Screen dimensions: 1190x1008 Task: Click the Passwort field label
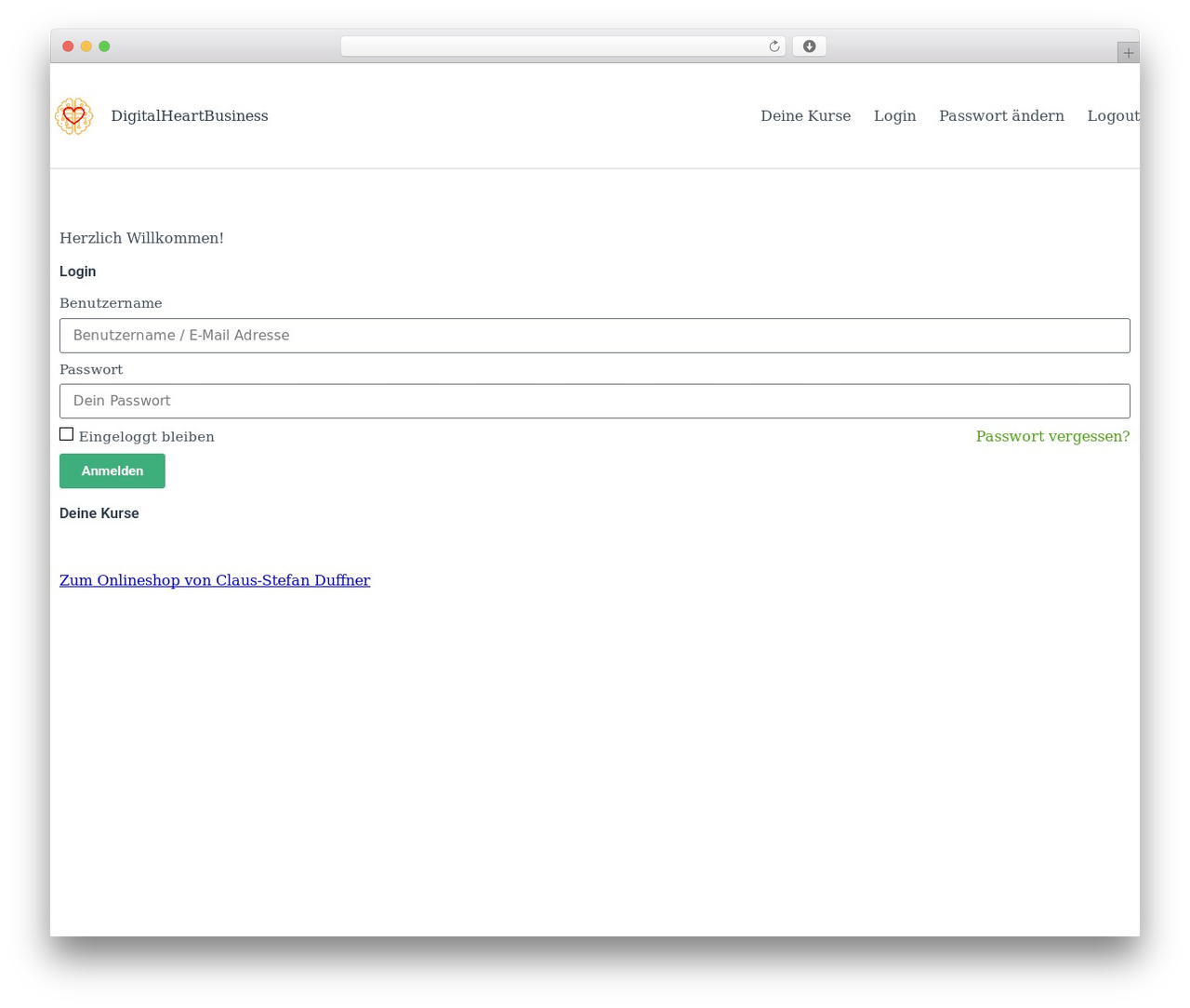[x=91, y=369]
